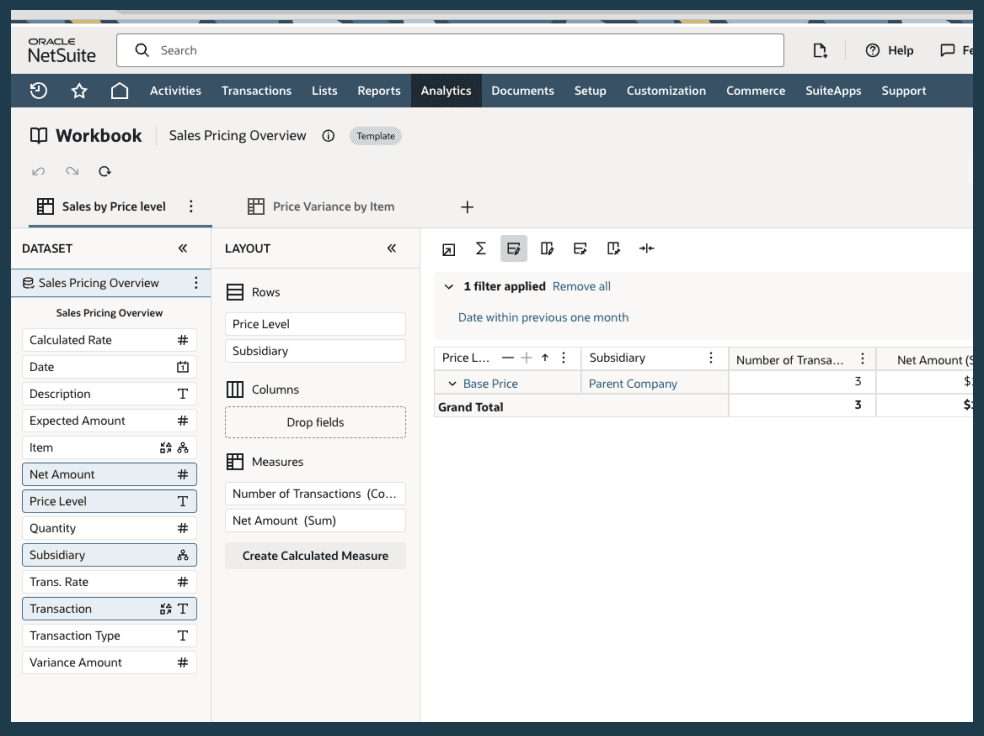984x736 pixels.
Task: Open the Activities menu
Action: tap(175, 91)
